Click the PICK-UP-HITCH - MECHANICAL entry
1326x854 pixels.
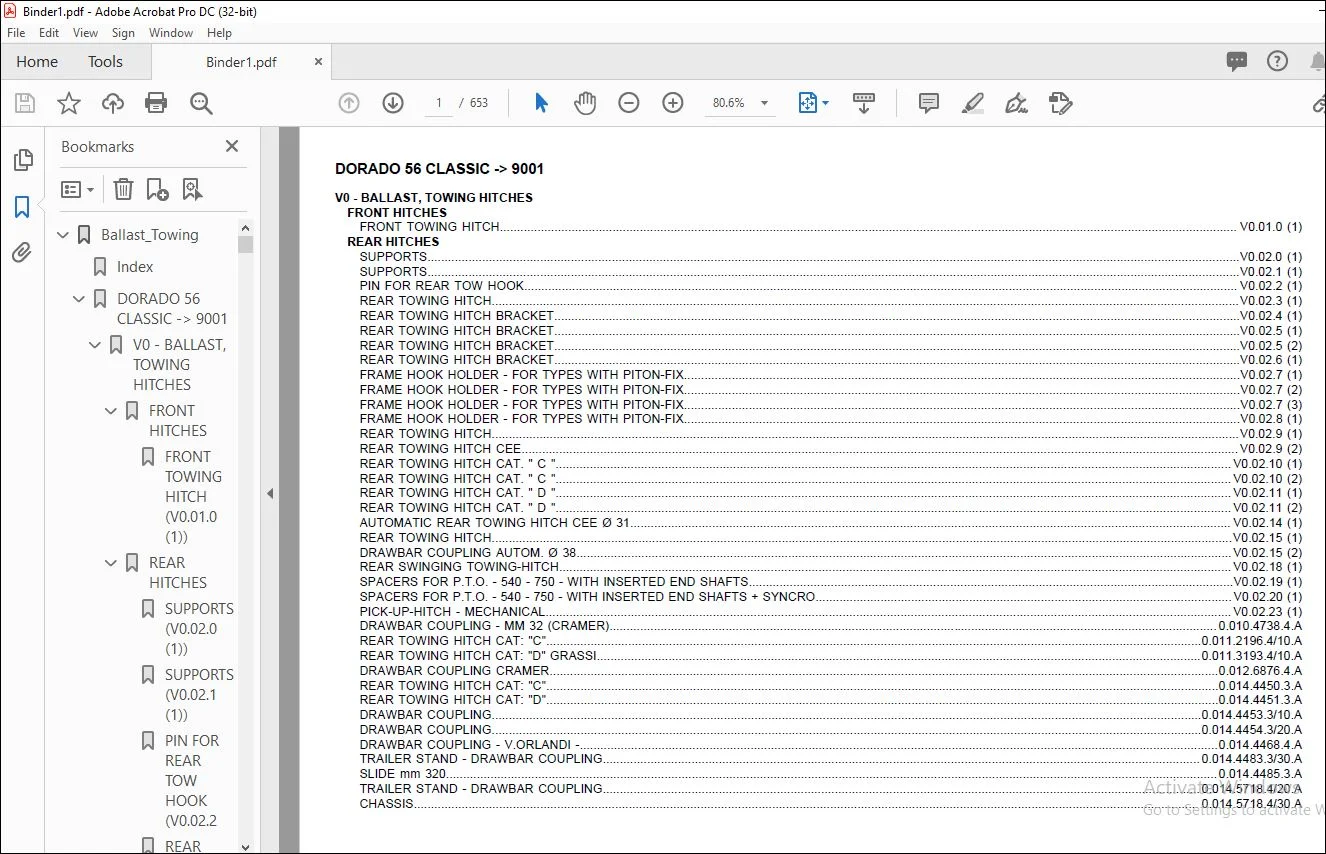click(831, 611)
